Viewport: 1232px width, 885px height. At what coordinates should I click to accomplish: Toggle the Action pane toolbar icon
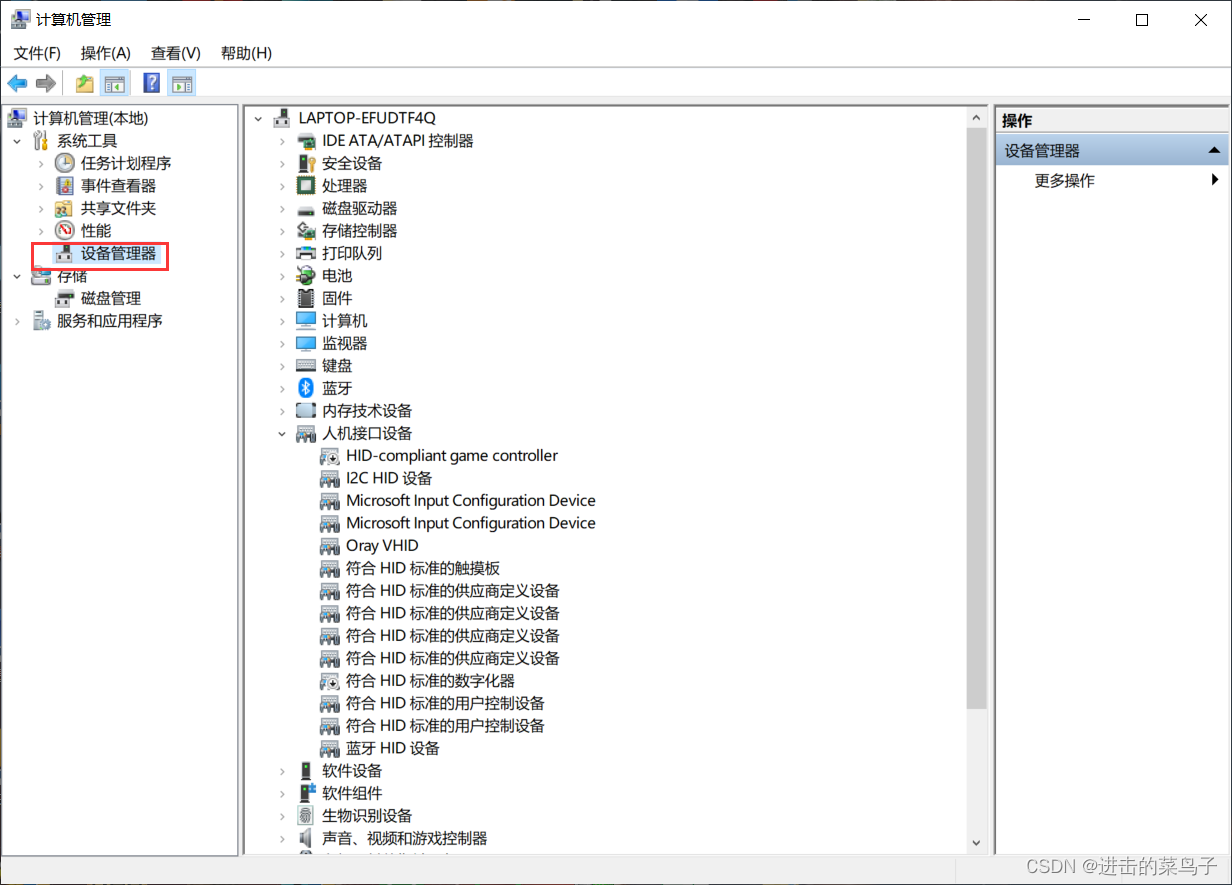tap(181, 83)
